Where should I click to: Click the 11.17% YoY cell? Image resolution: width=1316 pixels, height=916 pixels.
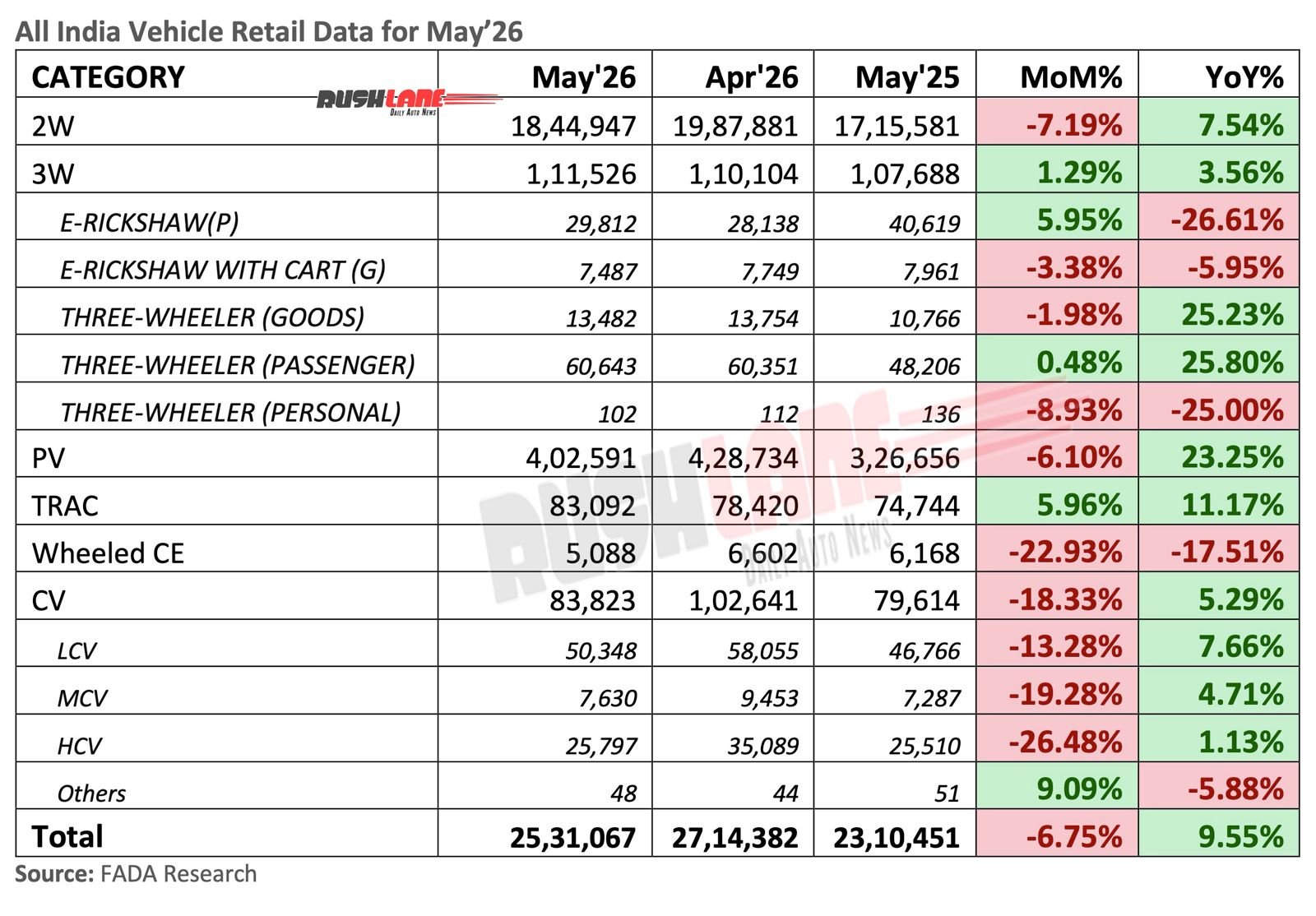tap(1219, 502)
